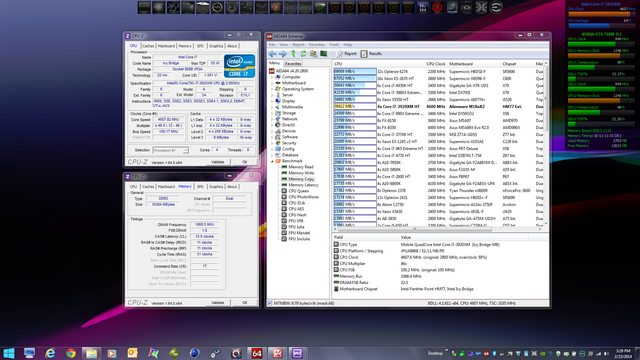Image resolution: width=640 pixels, height=360 pixels.
Task: Select the highlighted Core i7-3920XM HT row
Action: [438, 107]
